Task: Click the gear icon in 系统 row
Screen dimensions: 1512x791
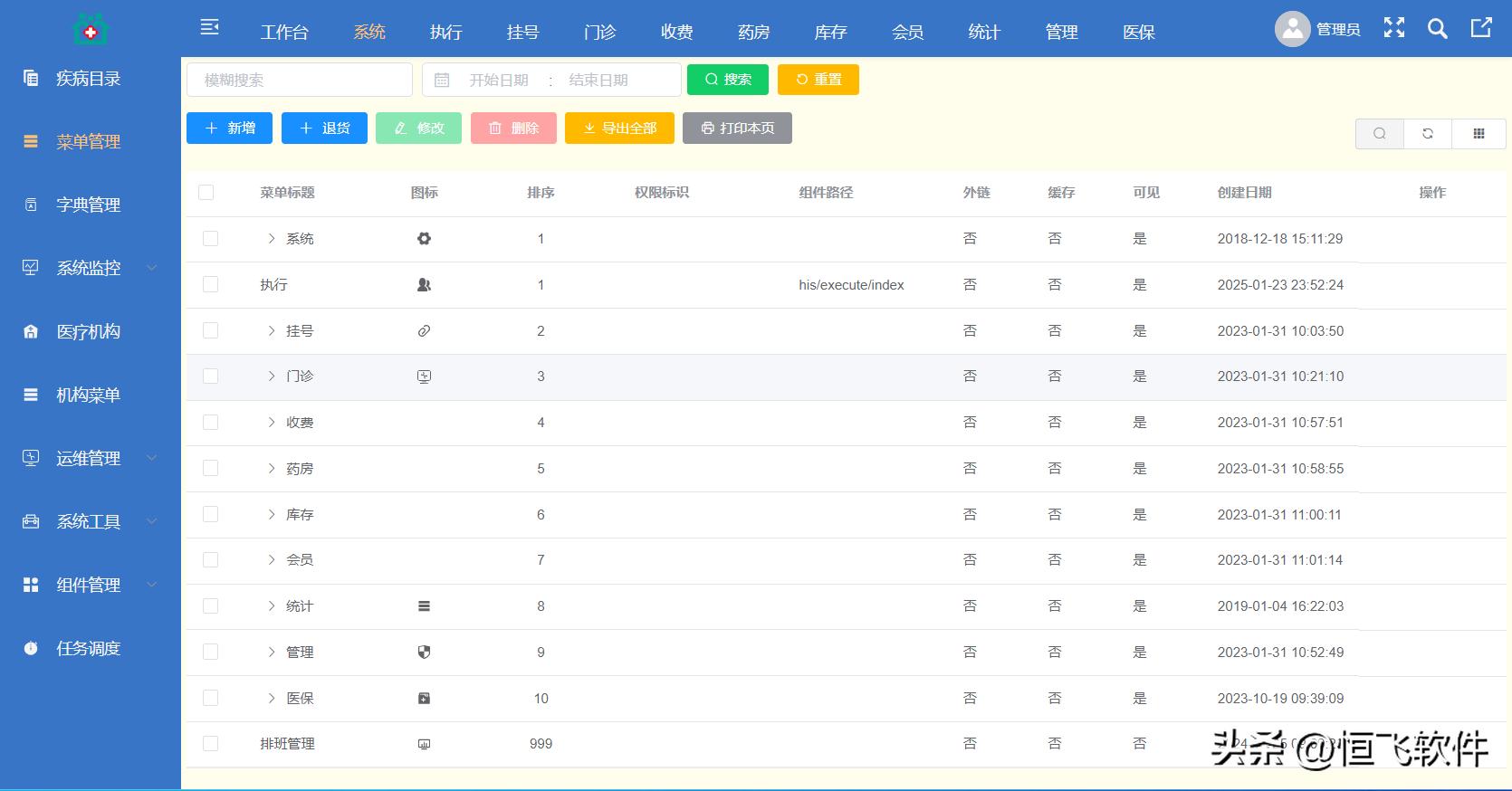Action: (x=424, y=239)
